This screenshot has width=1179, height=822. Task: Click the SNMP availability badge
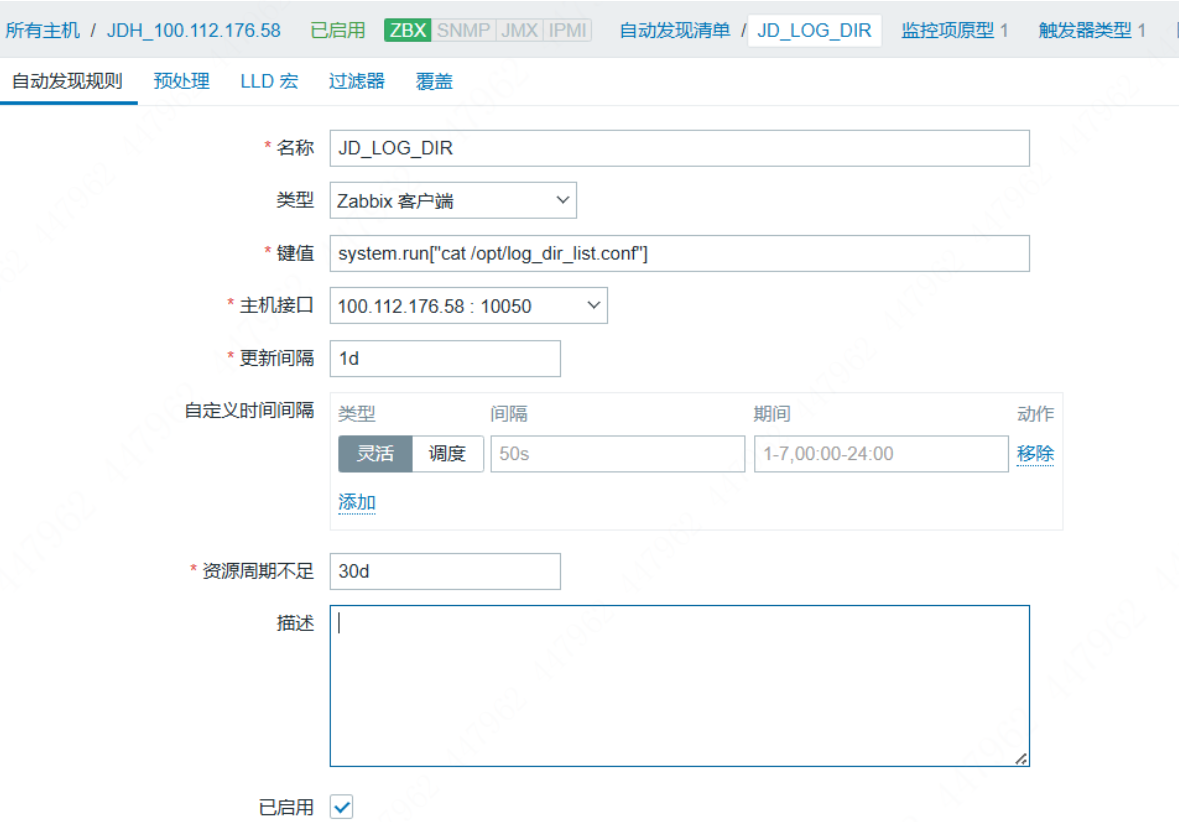coord(464,30)
